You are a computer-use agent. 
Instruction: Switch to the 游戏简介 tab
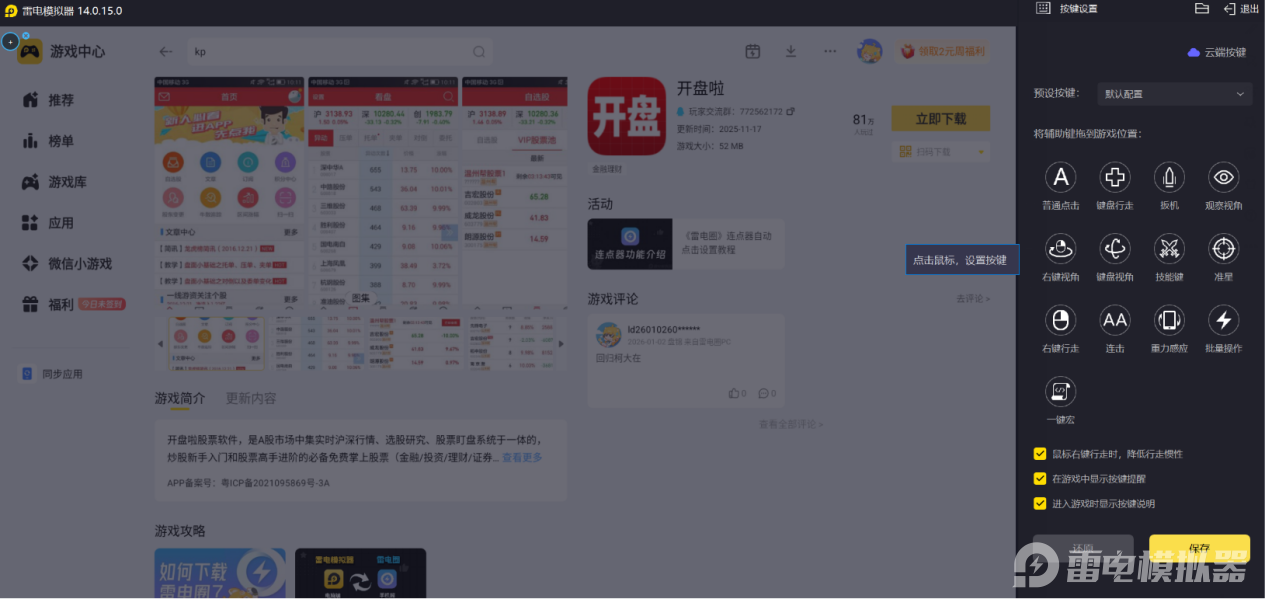[x=180, y=398]
